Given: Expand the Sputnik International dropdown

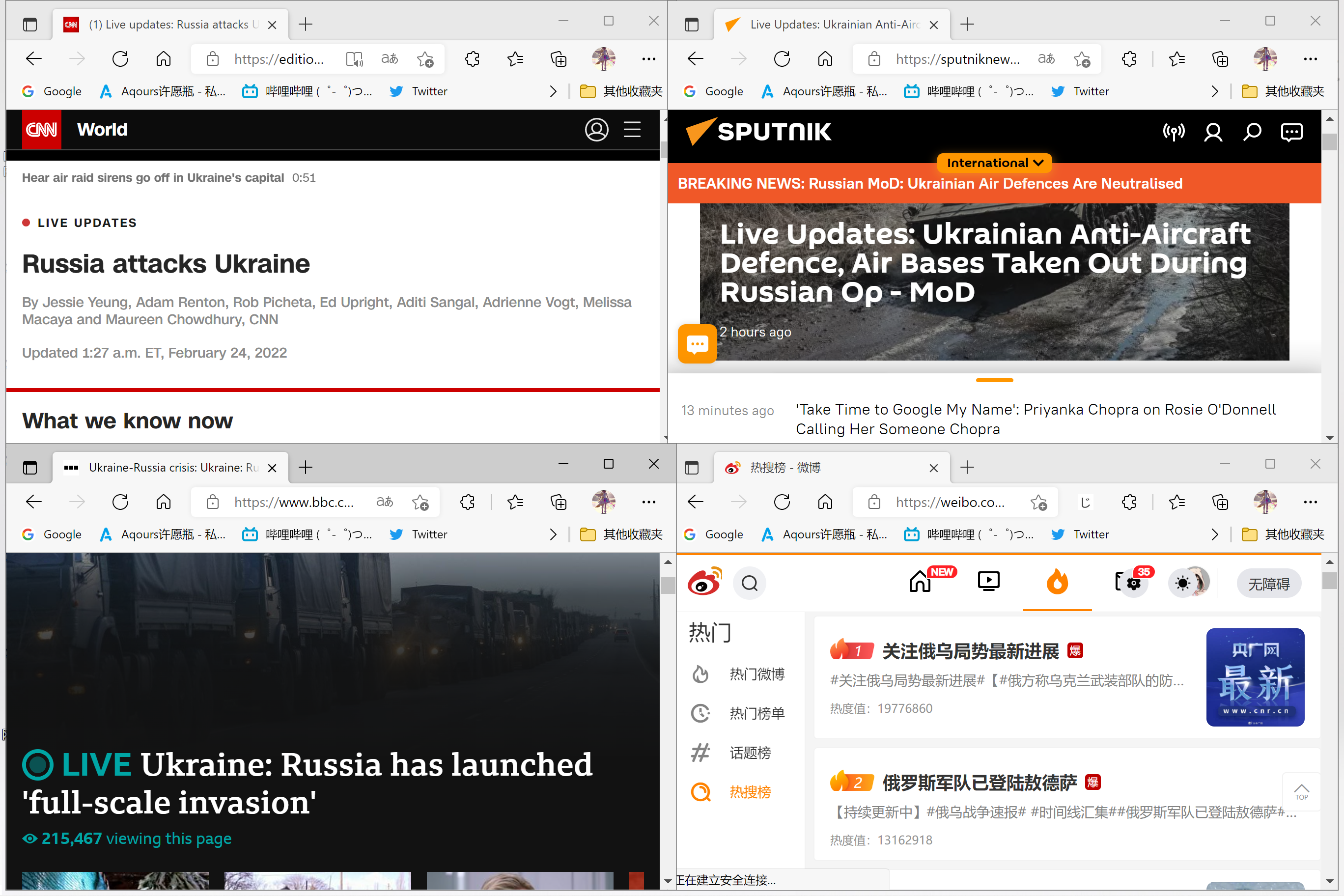Looking at the screenshot, I should [x=994, y=163].
